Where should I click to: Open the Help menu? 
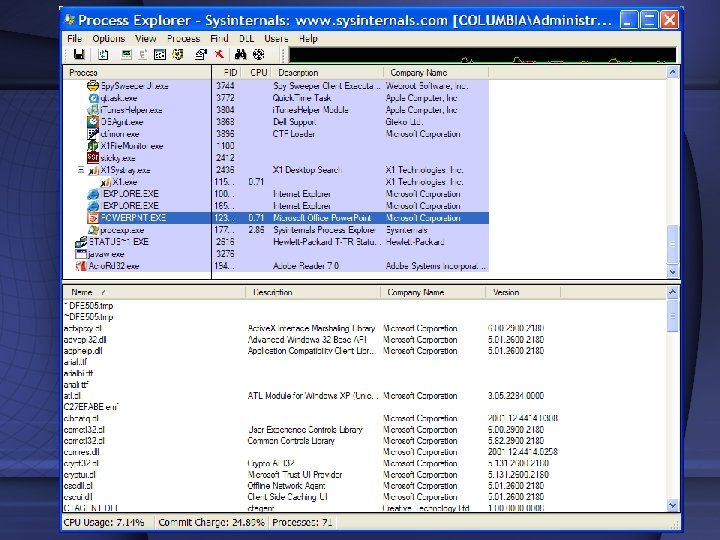(x=308, y=39)
